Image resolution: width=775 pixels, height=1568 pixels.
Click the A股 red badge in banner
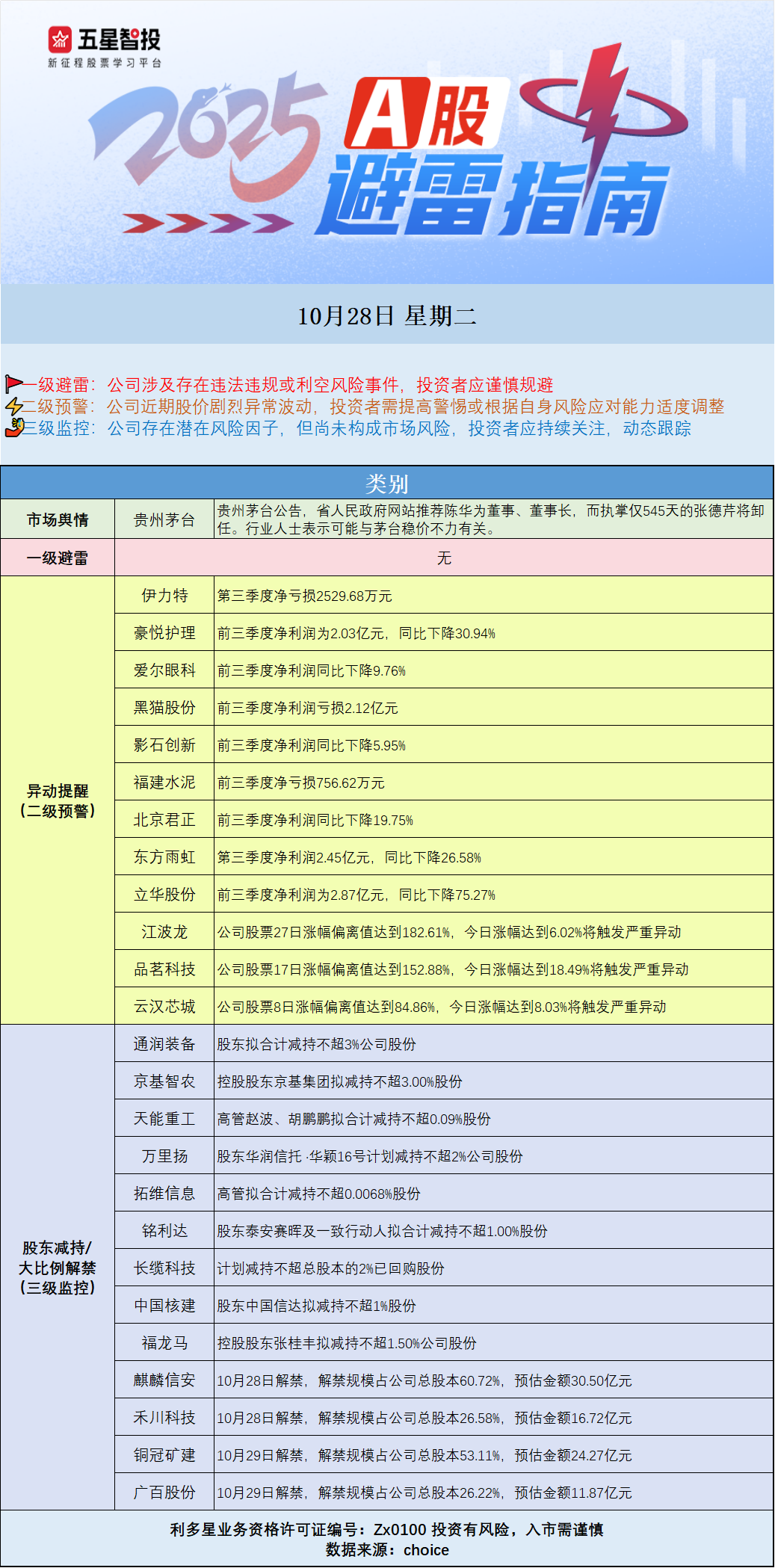coord(426,114)
